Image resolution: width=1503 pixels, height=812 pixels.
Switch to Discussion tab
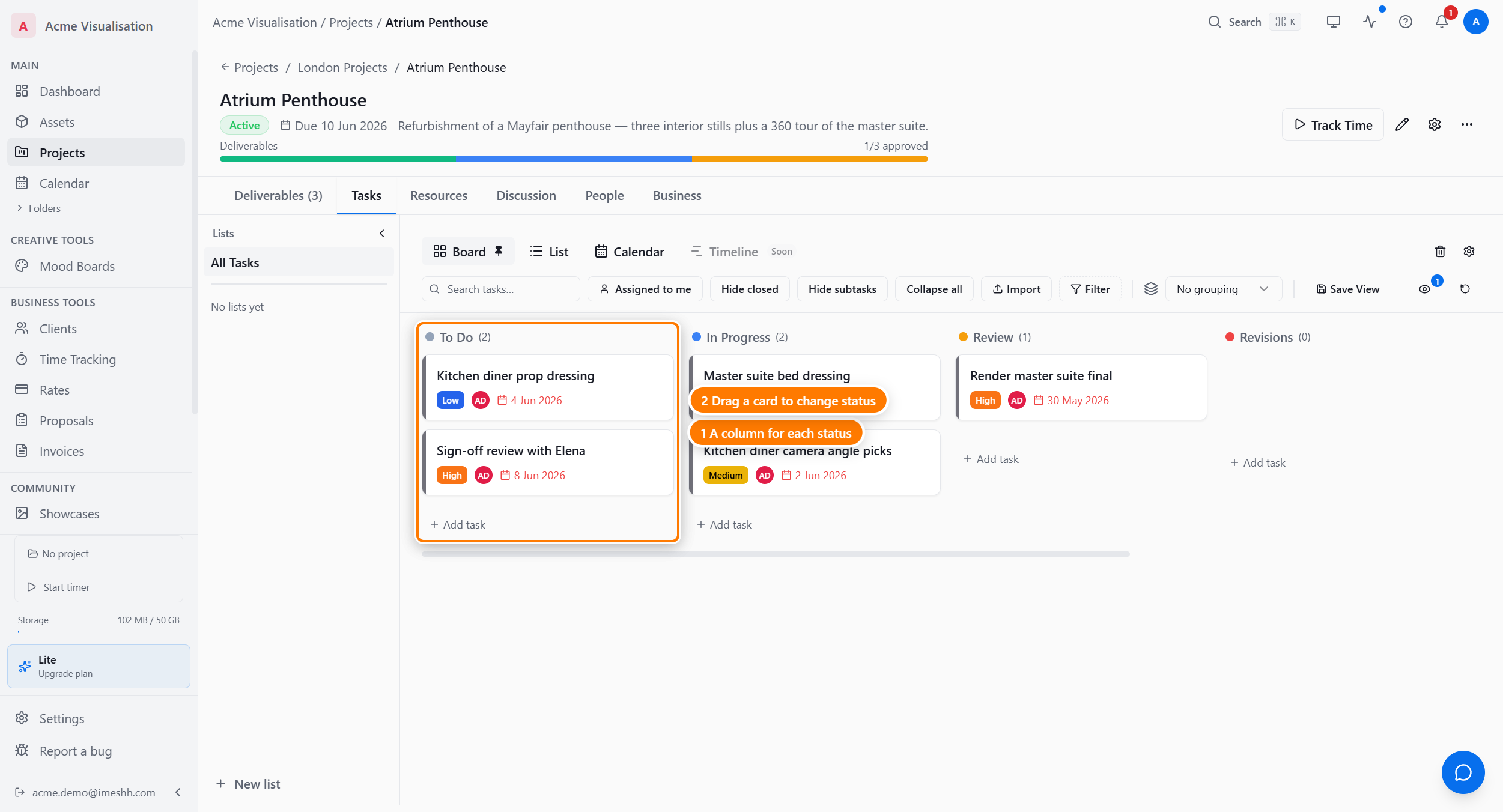pos(526,195)
